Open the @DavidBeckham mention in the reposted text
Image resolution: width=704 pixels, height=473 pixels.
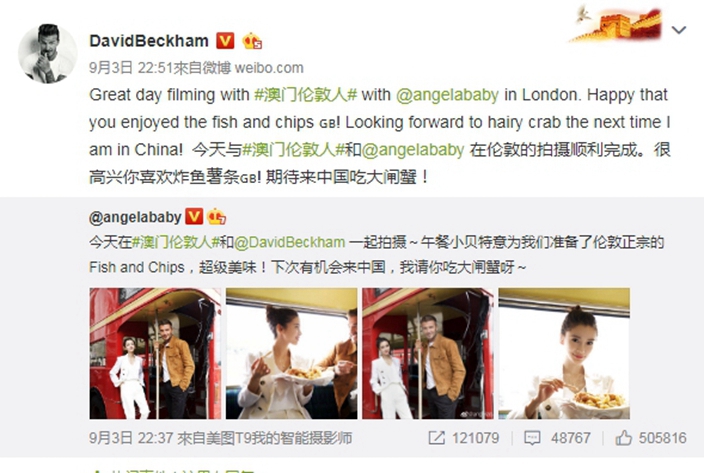click(x=290, y=242)
